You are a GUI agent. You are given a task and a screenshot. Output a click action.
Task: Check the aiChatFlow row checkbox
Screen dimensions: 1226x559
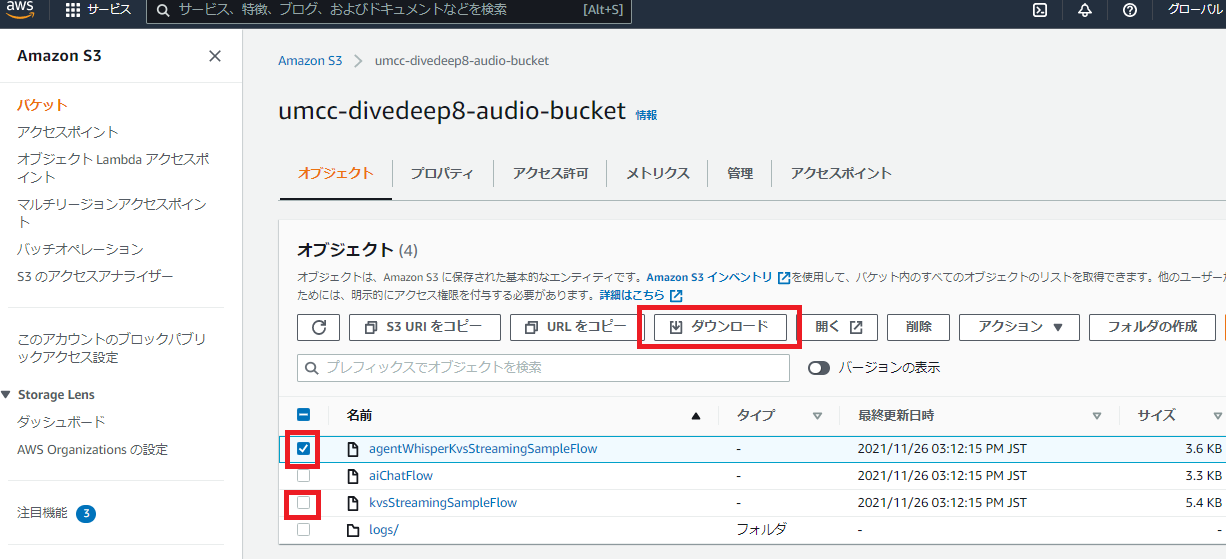coord(304,476)
